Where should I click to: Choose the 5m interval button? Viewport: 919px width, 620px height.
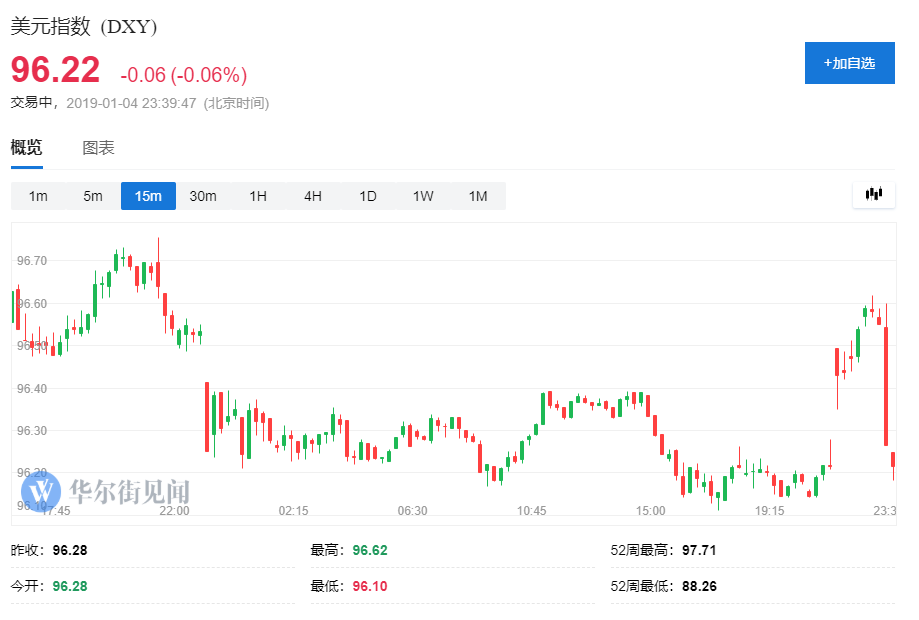(93, 196)
